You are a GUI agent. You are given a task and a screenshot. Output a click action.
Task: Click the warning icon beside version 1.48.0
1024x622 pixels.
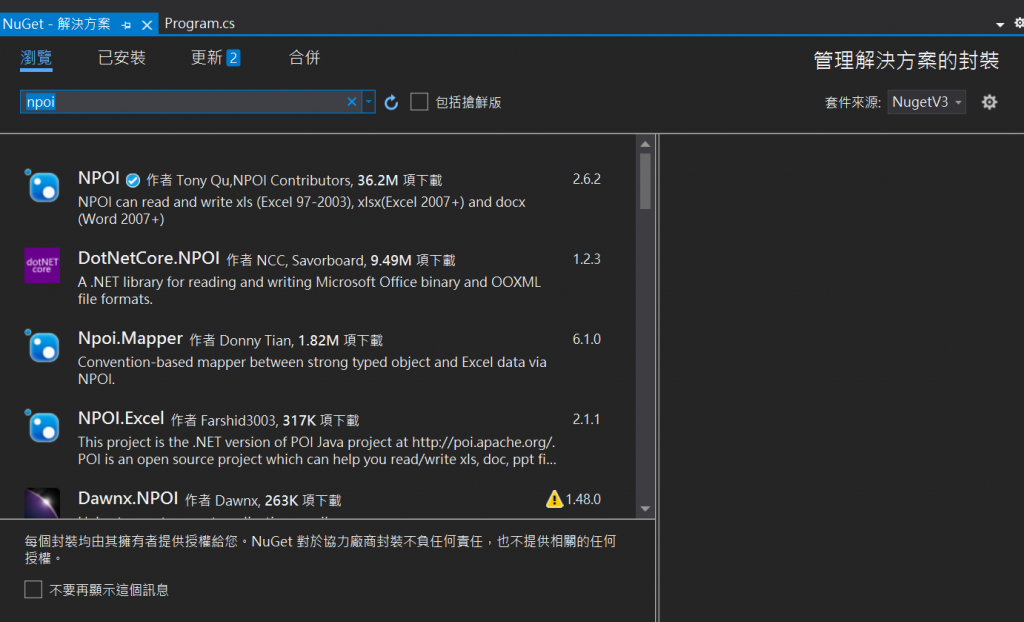point(554,499)
